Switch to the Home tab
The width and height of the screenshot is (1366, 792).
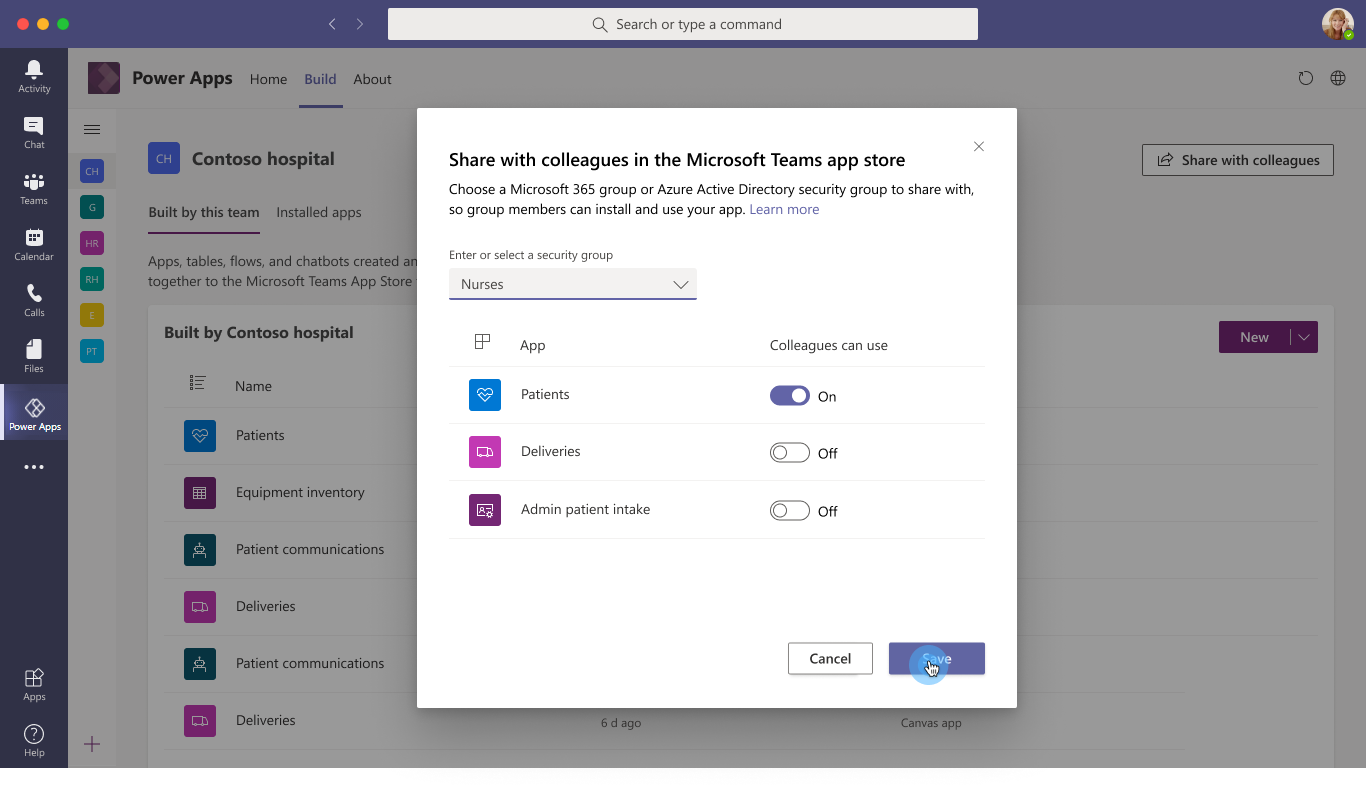pos(268,79)
